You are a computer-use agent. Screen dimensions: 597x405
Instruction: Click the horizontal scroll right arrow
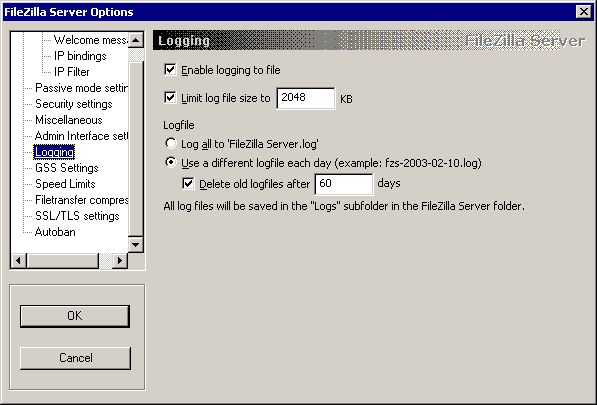pyautogui.click(x=120, y=261)
